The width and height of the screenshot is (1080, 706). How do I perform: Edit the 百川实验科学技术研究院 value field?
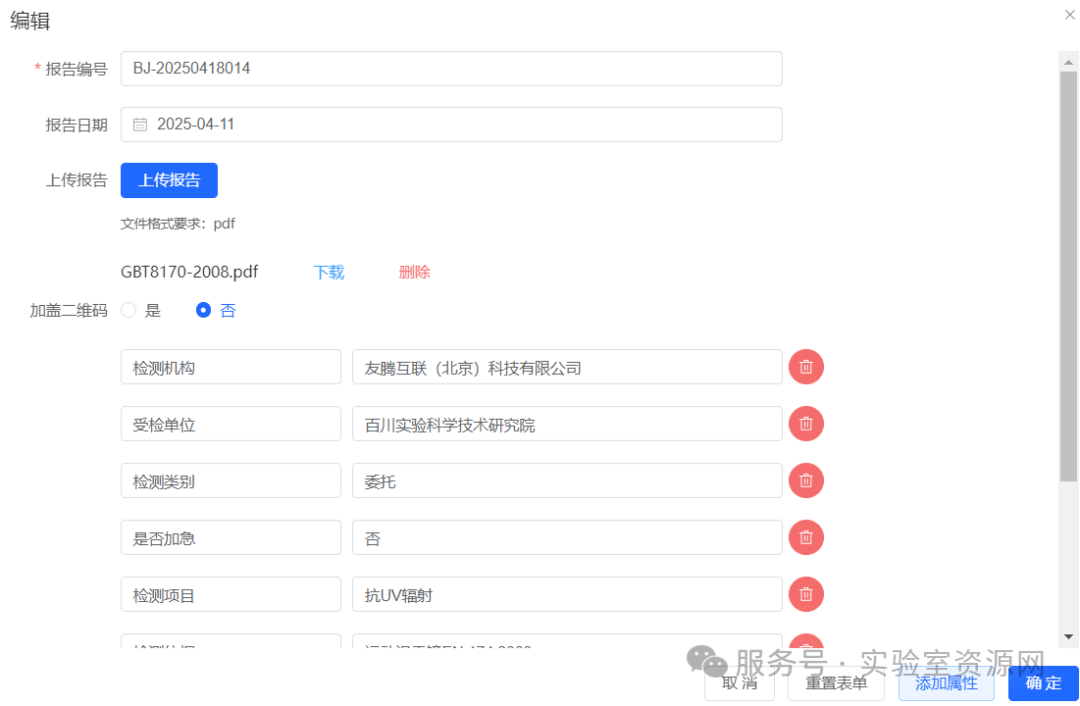tap(567, 424)
